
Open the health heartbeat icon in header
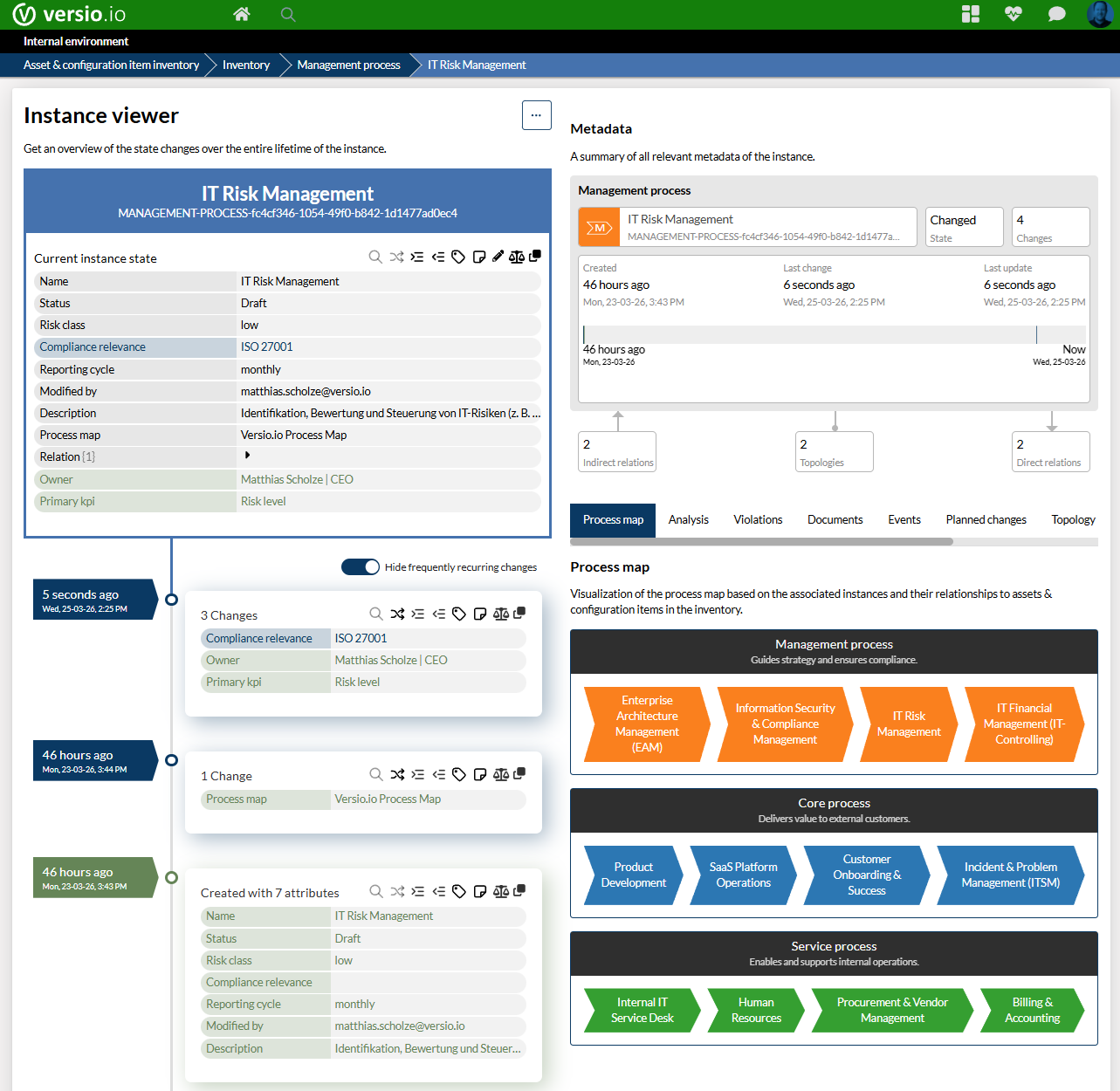point(1013,14)
